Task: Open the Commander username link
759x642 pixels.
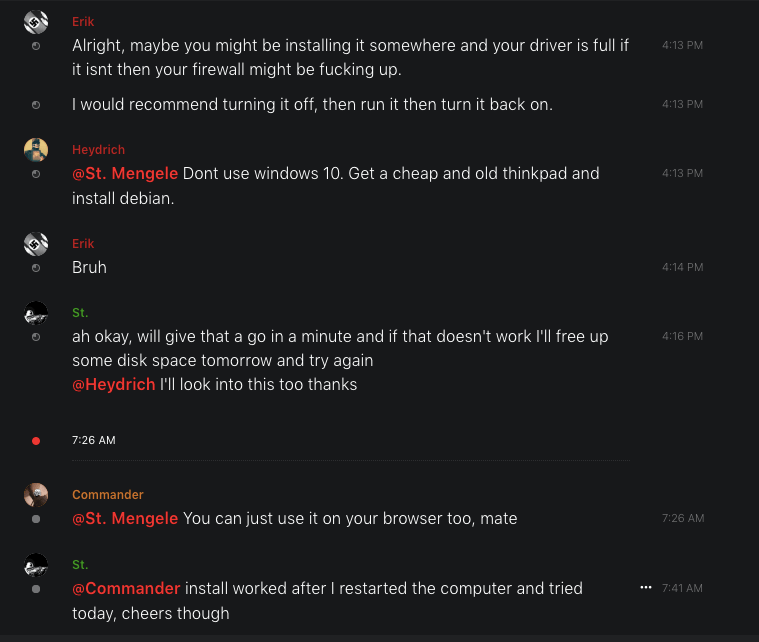Action: [108, 495]
